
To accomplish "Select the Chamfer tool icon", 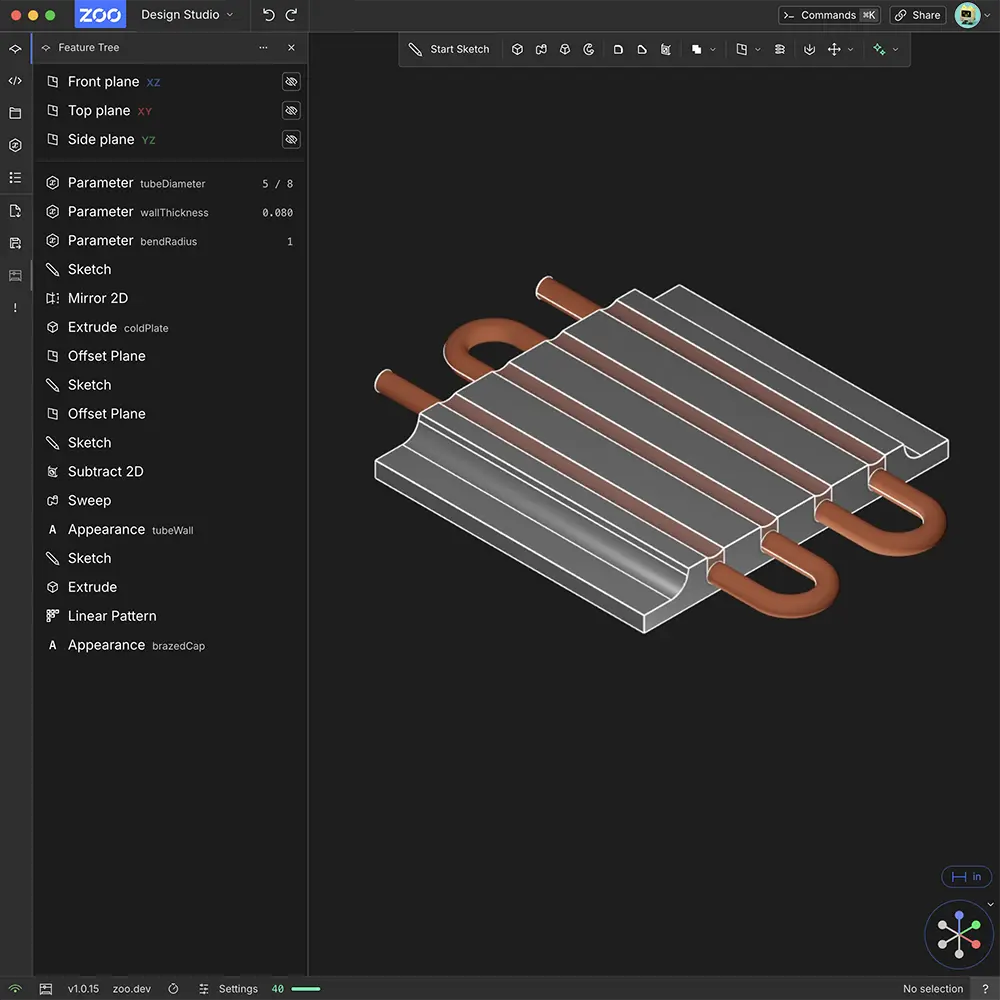I will [641, 49].
